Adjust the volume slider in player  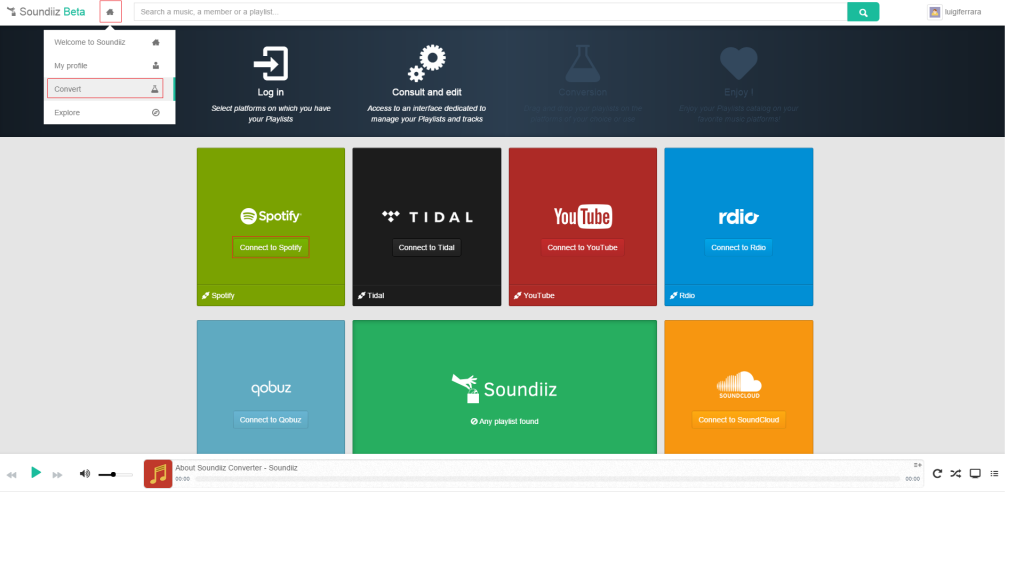coord(116,475)
